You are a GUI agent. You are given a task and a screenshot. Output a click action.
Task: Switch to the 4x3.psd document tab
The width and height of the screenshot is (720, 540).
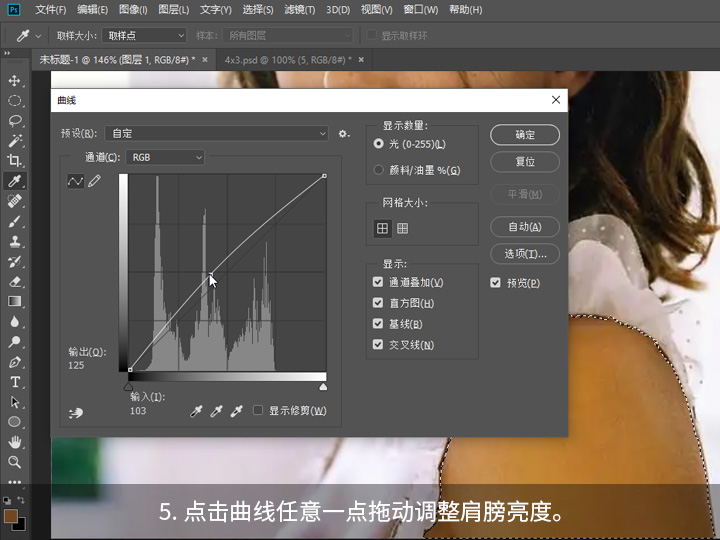click(290, 60)
